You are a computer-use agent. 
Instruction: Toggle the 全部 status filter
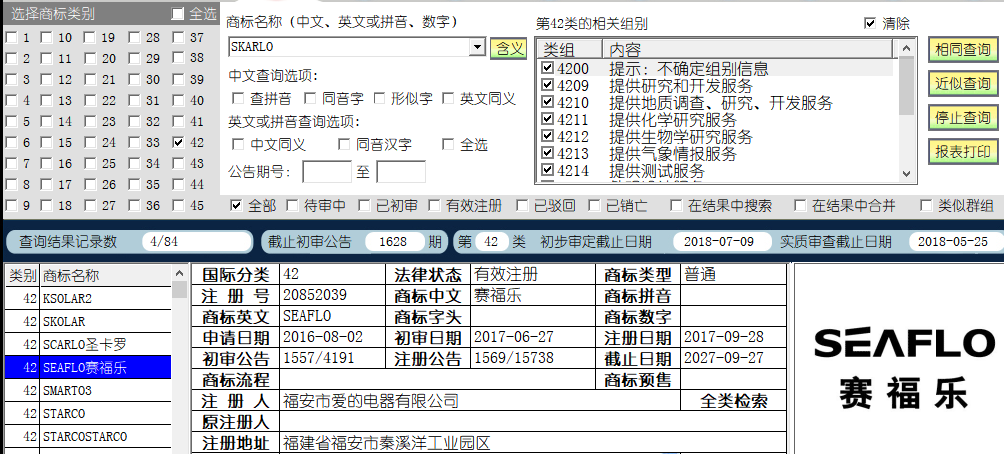[x=236, y=206]
